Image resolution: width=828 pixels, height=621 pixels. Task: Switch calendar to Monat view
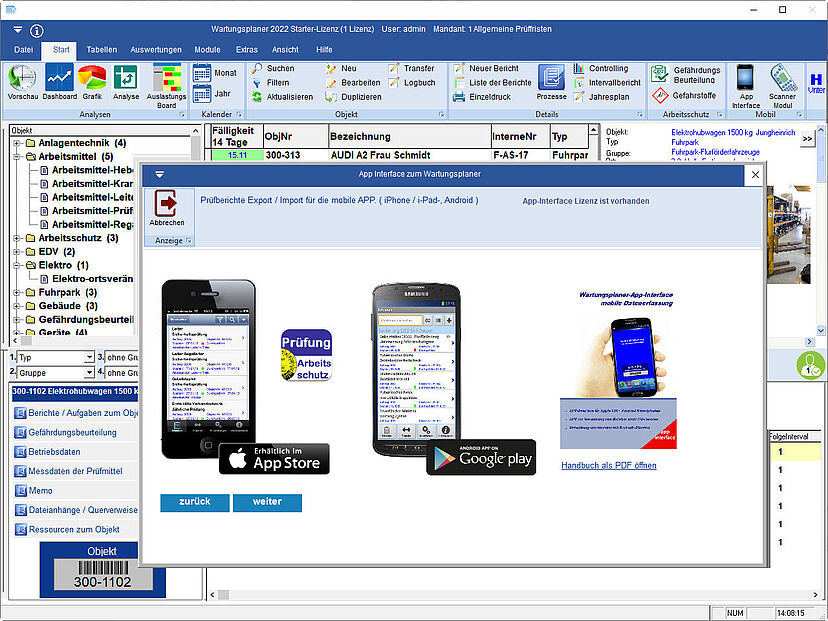click(215, 73)
